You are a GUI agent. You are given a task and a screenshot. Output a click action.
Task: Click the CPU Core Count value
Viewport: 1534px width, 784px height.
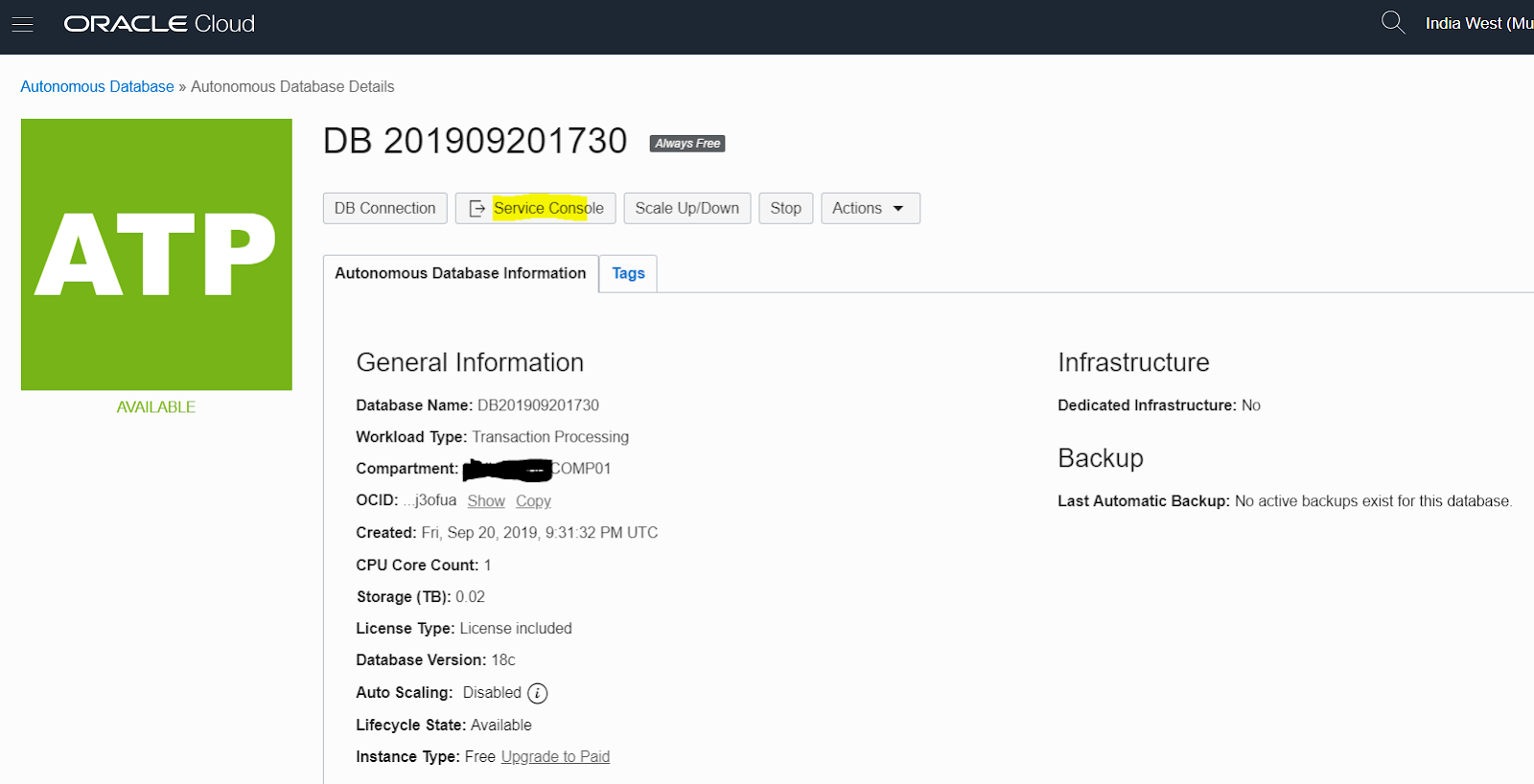487,565
